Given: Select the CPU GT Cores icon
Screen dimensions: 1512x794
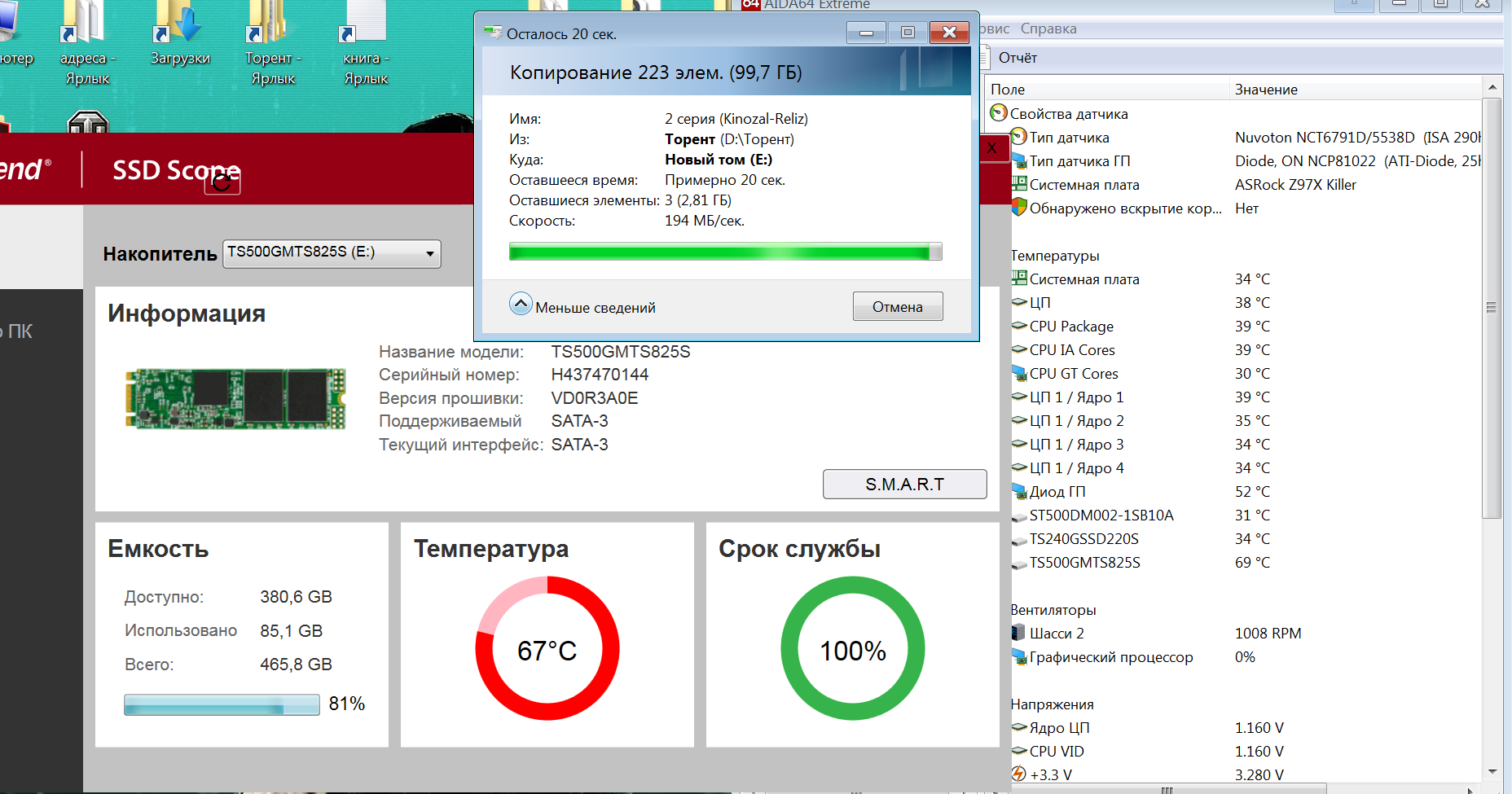Looking at the screenshot, I should coord(1019,373).
